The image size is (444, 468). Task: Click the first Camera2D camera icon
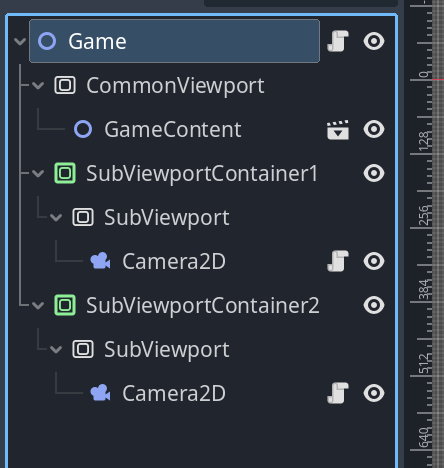pyautogui.click(x=100, y=261)
